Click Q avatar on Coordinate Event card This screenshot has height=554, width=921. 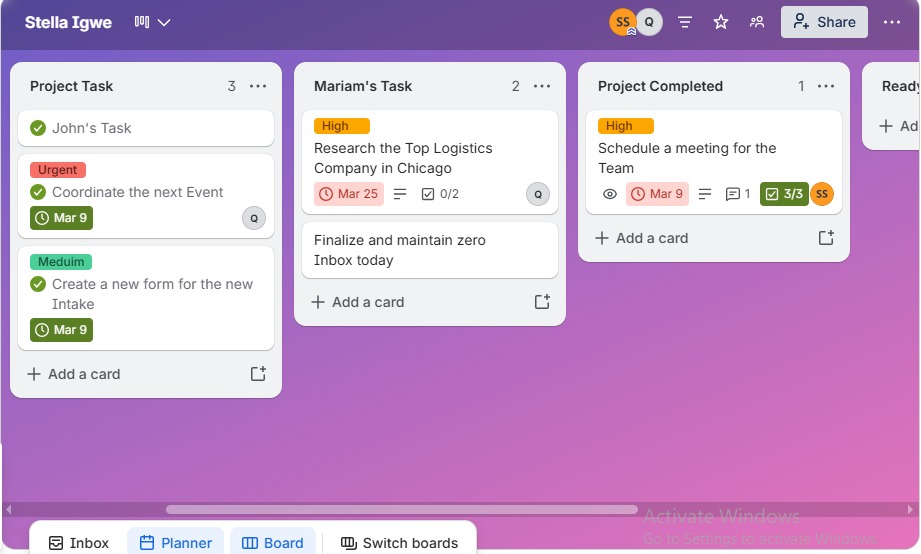coord(254,219)
